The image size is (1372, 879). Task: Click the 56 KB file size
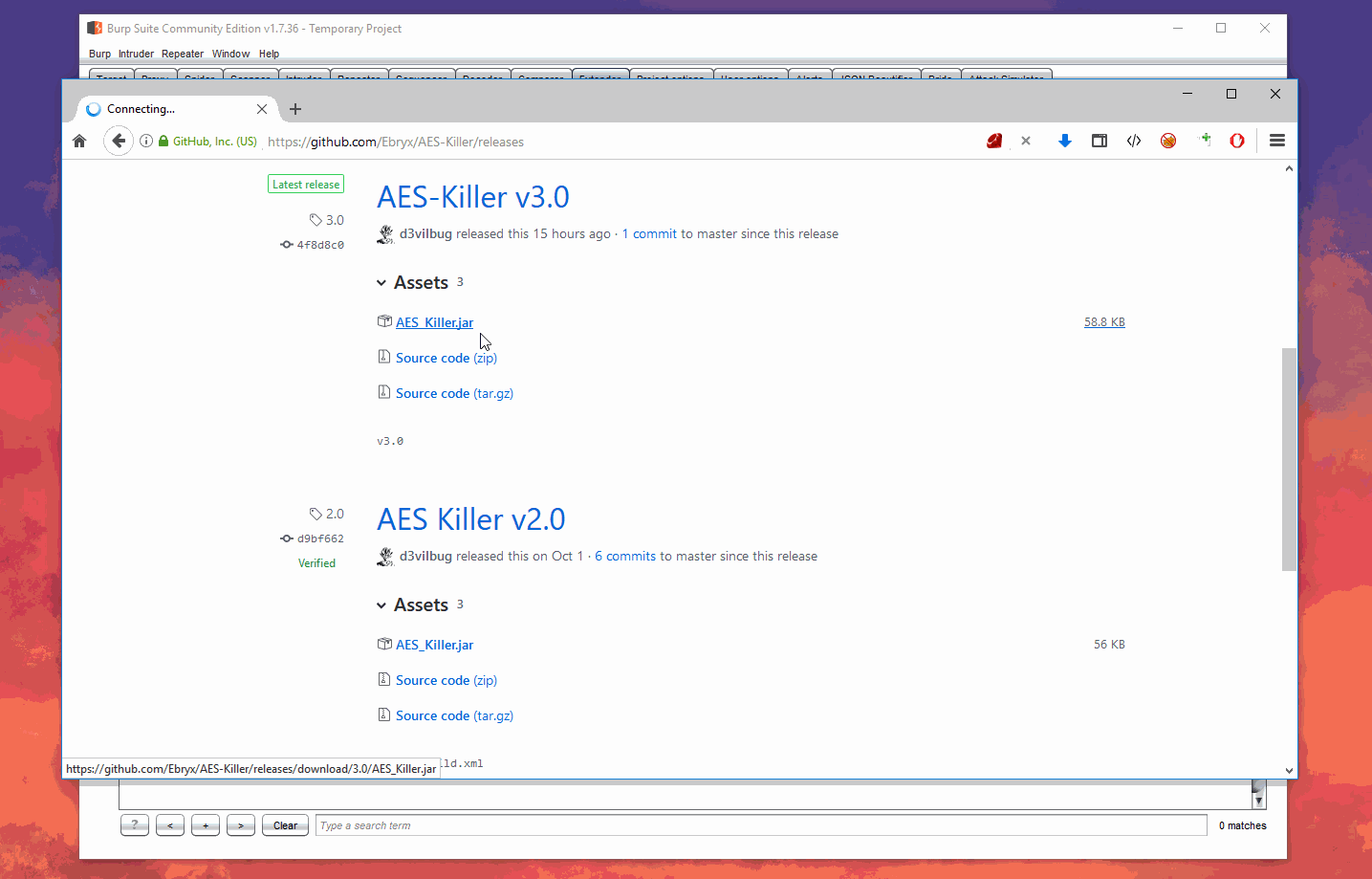click(1109, 645)
